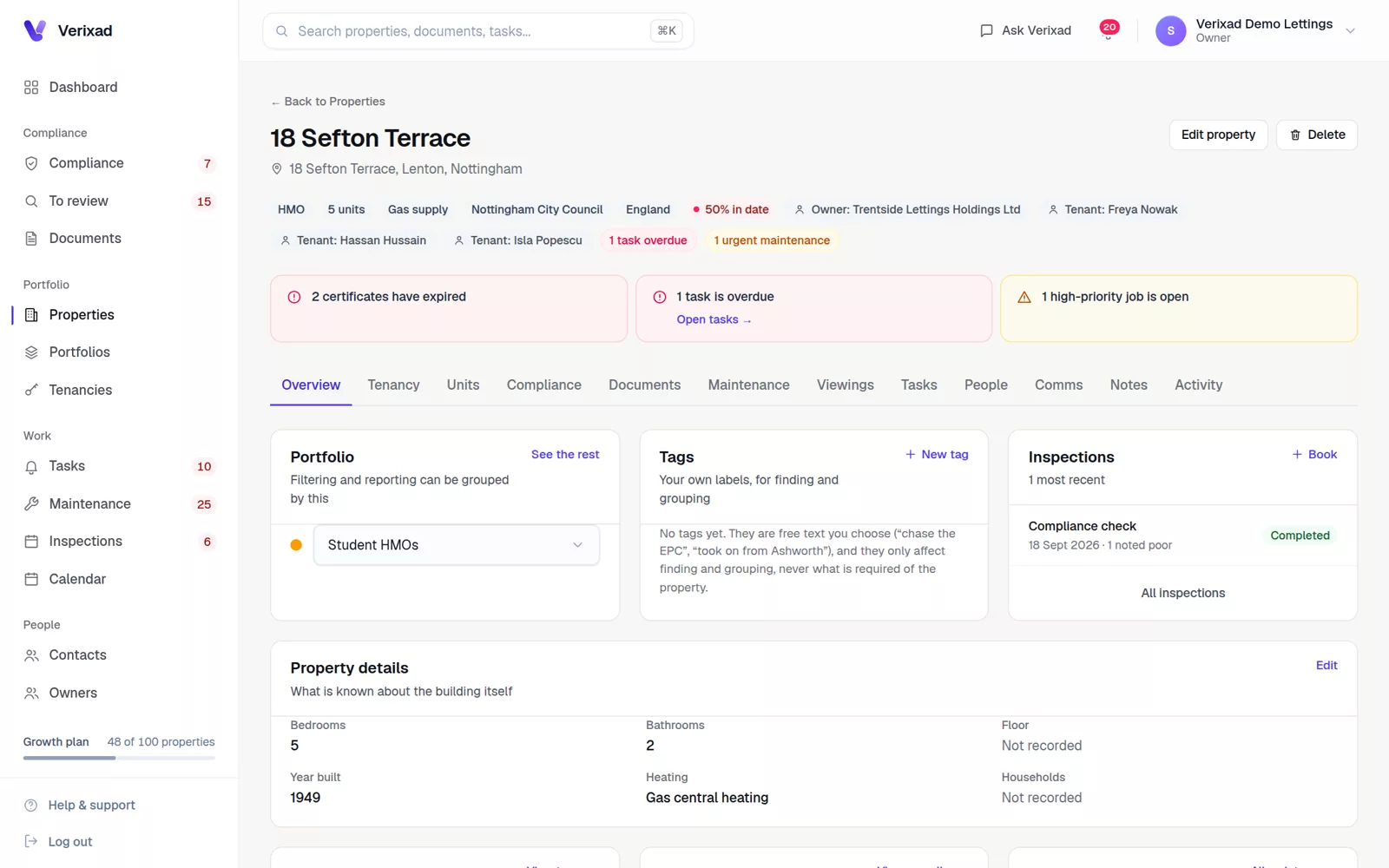Open the Maintenance tab
Screen dimensions: 1389x868
tap(748, 385)
